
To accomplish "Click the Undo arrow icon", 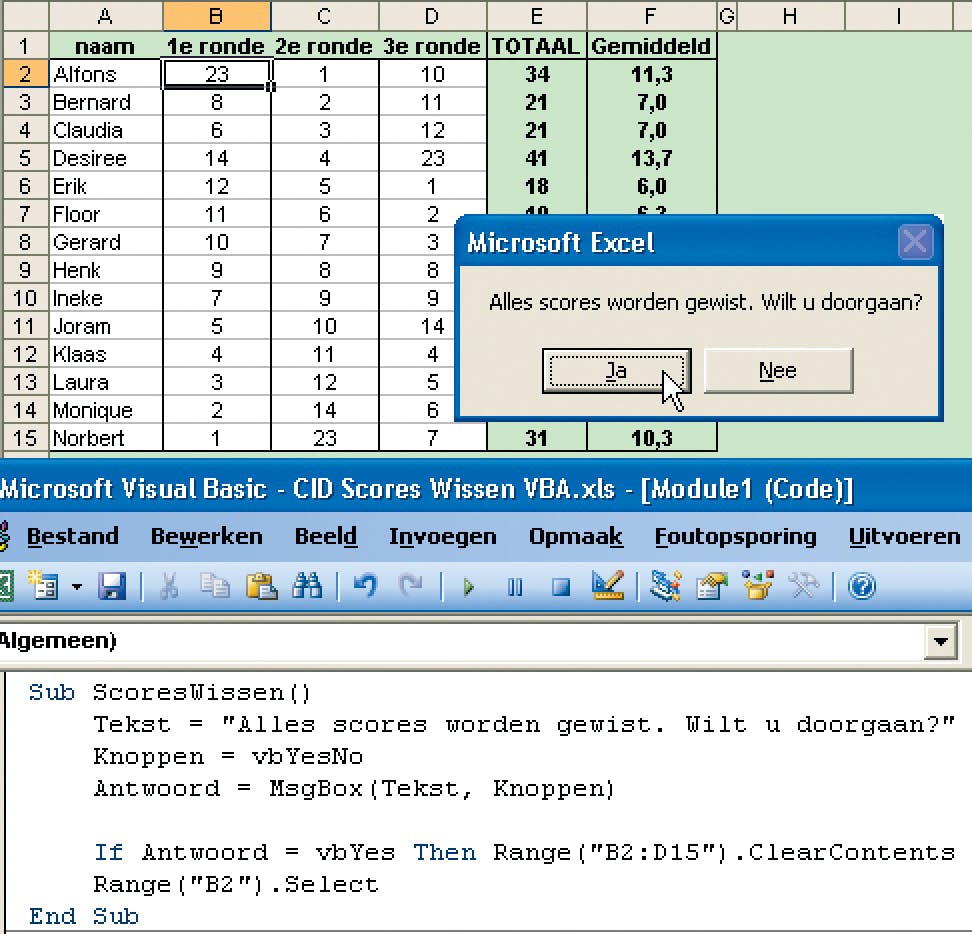I will [x=365, y=586].
